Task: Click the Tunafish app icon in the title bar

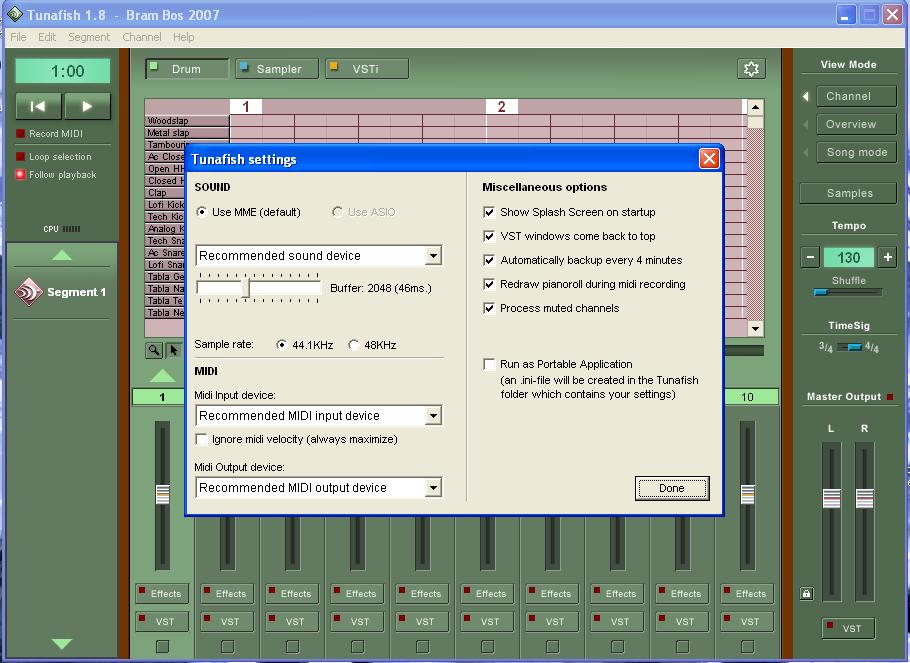Action: pos(15,14)
